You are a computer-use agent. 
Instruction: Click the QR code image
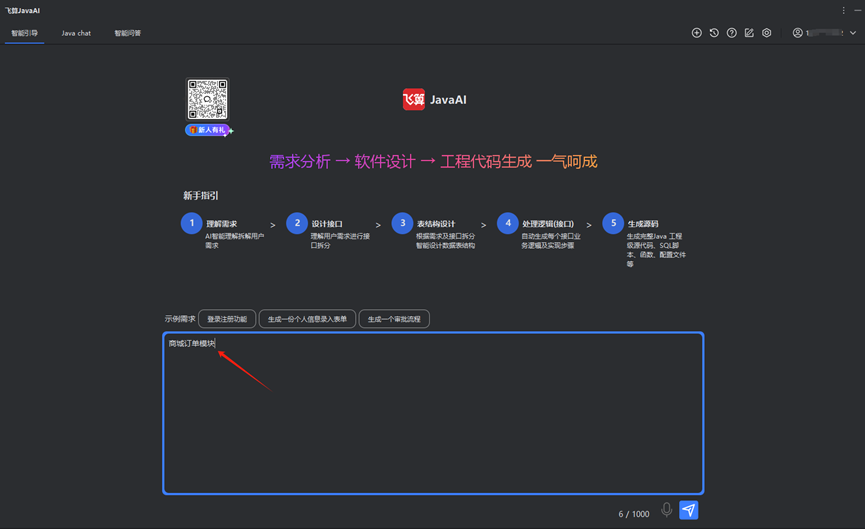[207, 99]
